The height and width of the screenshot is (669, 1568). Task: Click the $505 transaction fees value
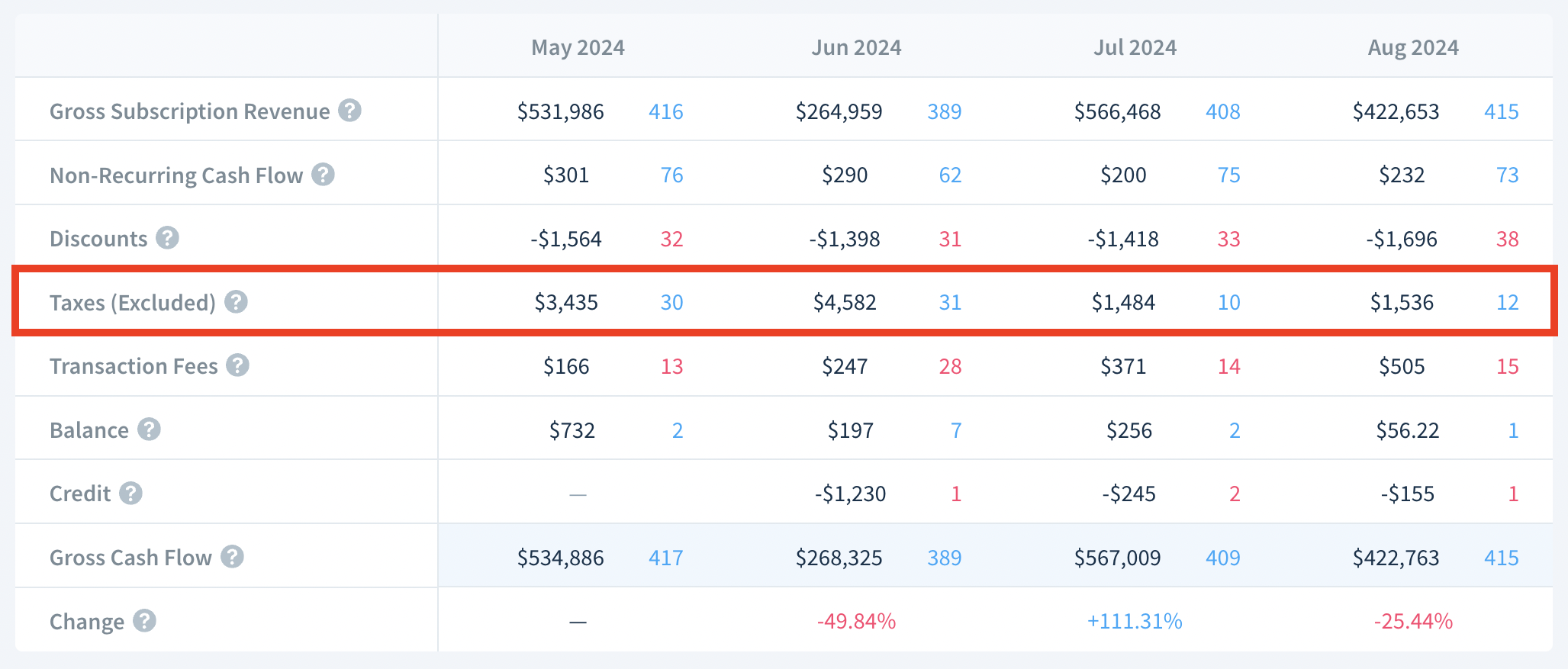[x=1402, y=366]
